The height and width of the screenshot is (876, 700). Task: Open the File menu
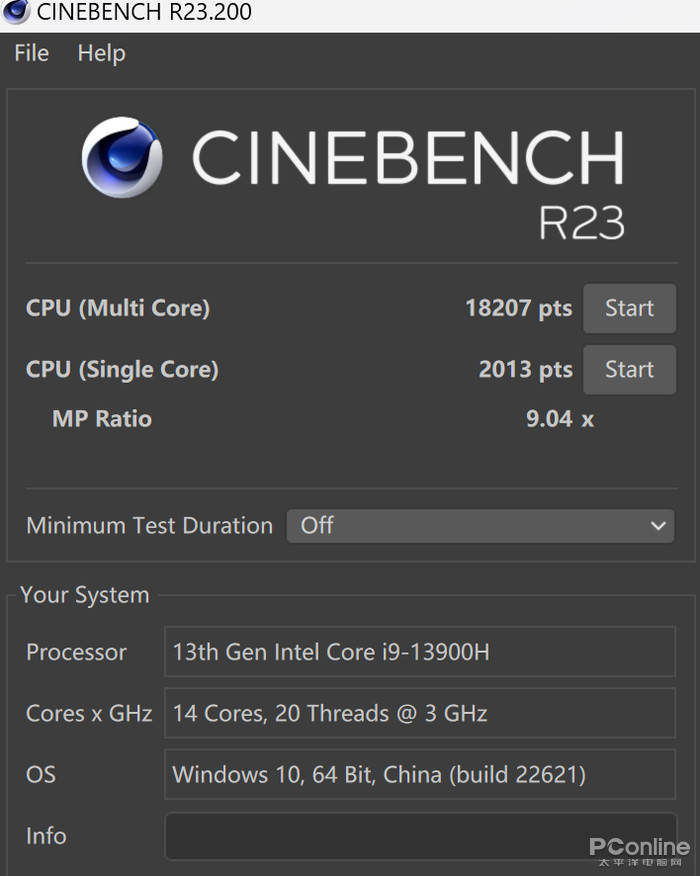[x=32, y=54]
